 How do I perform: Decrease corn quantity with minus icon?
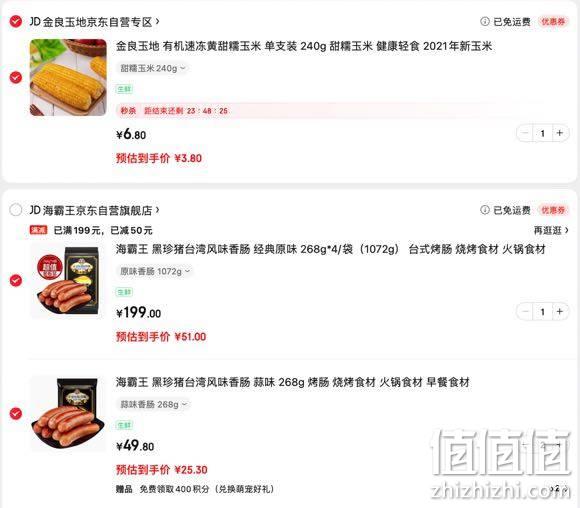[525, 133]
